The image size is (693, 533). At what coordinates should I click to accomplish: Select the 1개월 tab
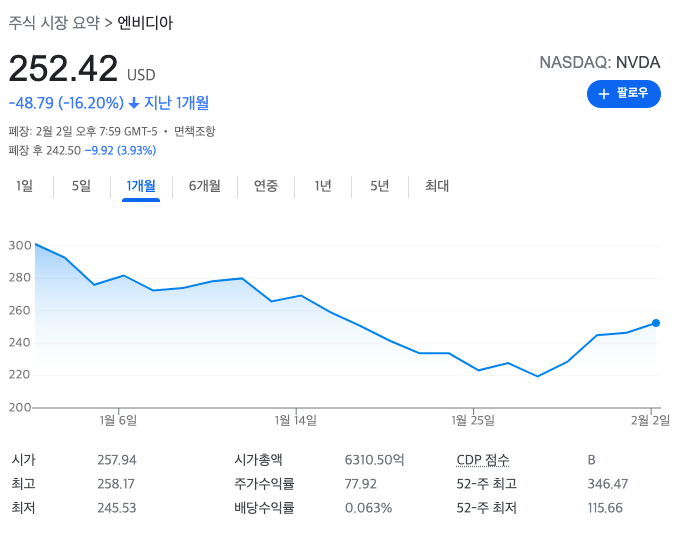point(141,186)
